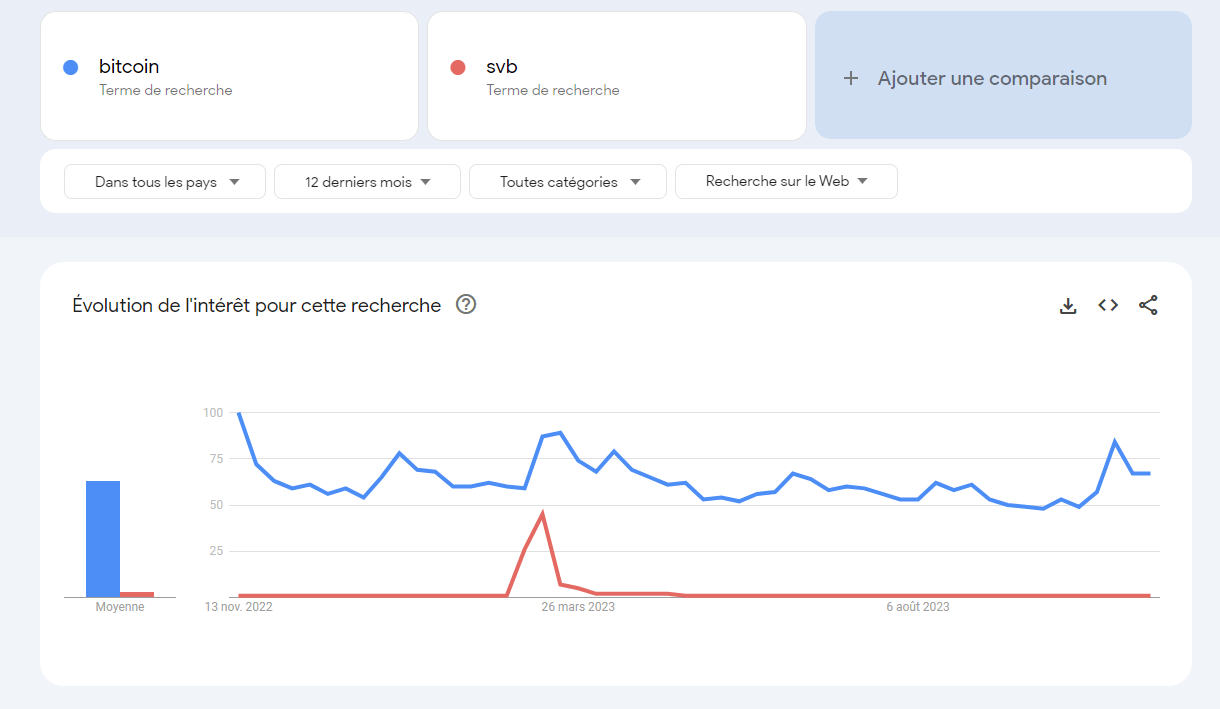Select the Ajouter une comparaison button
Image resolution: width=1220 pixels, height=709 pixels.
tap(1003, 75)
